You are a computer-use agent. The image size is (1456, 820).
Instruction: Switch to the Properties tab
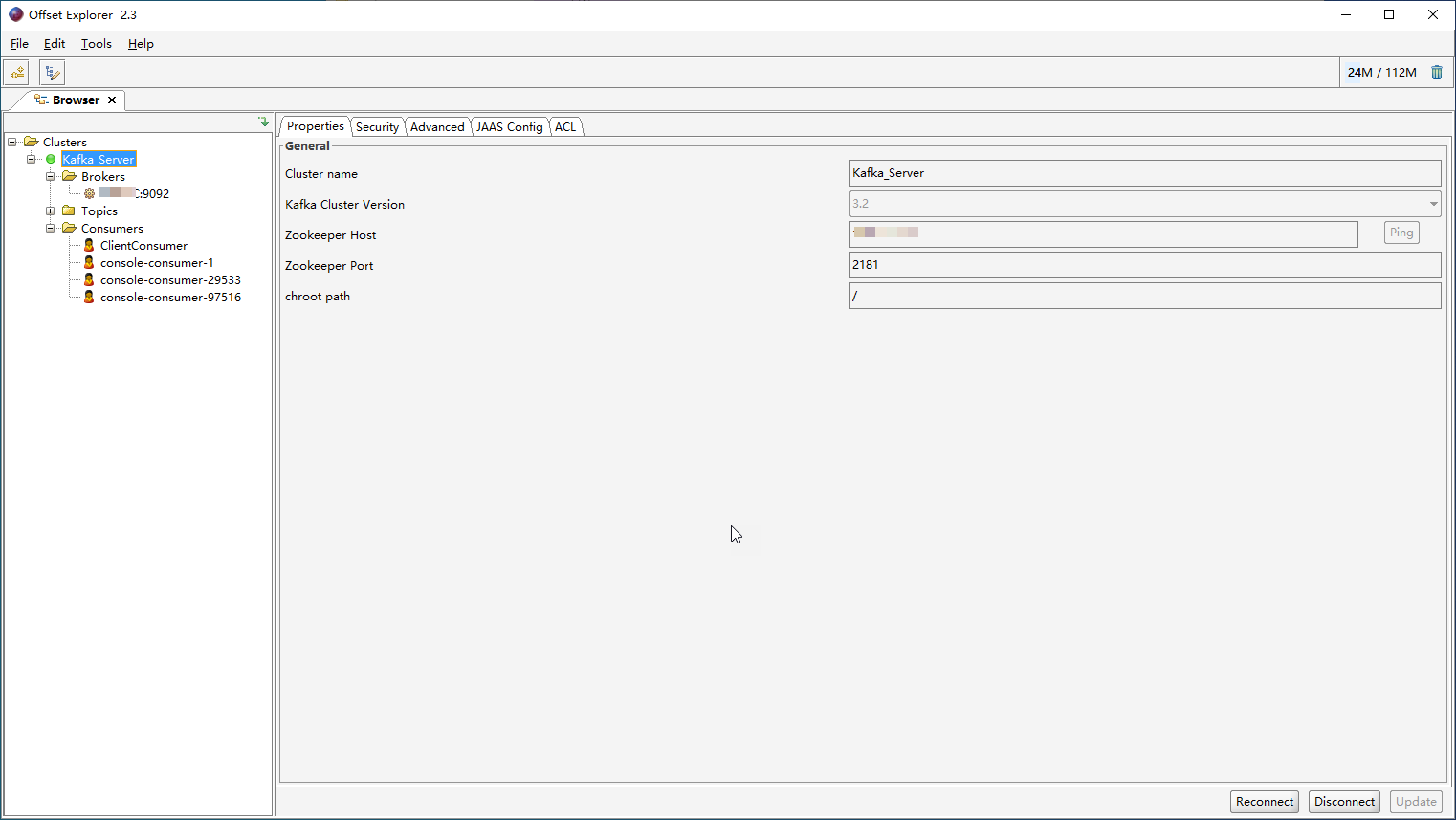[315, 126]
